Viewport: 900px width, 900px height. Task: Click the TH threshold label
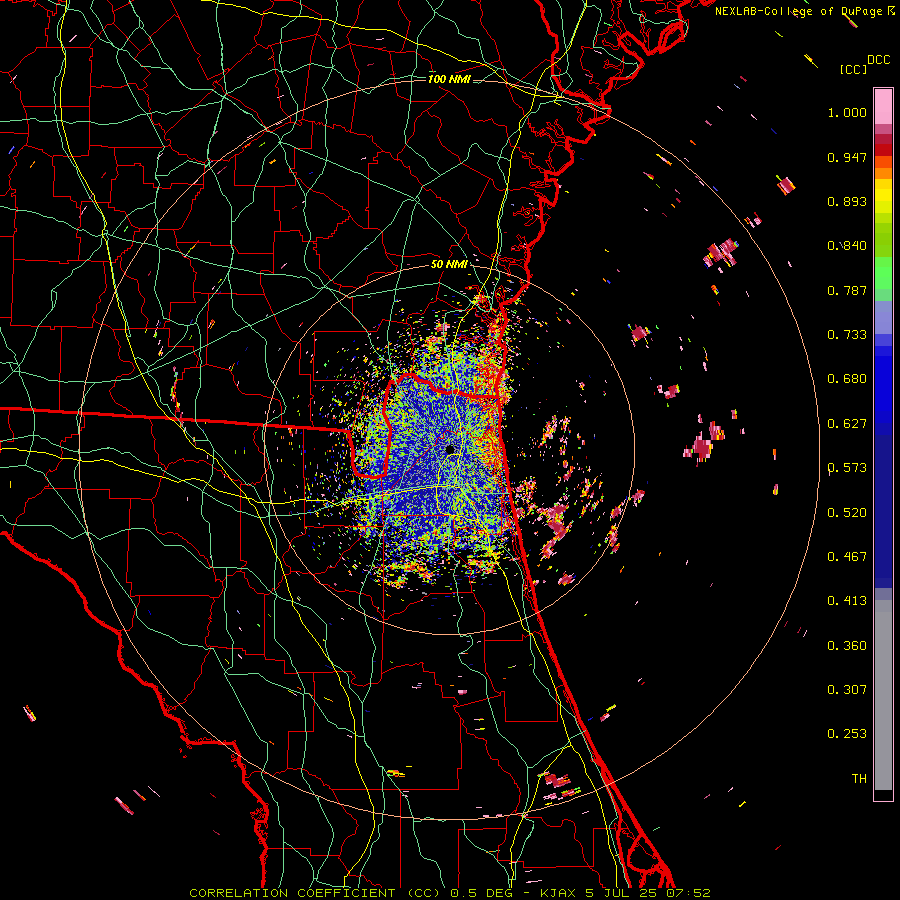coord(859,778)
